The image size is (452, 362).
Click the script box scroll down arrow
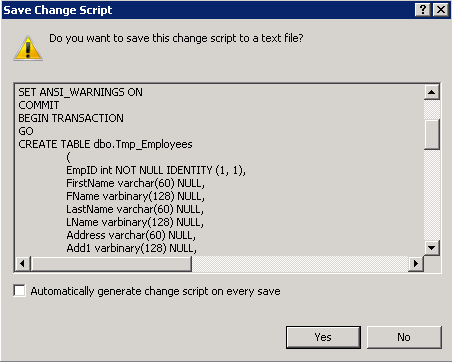point(432,248)
